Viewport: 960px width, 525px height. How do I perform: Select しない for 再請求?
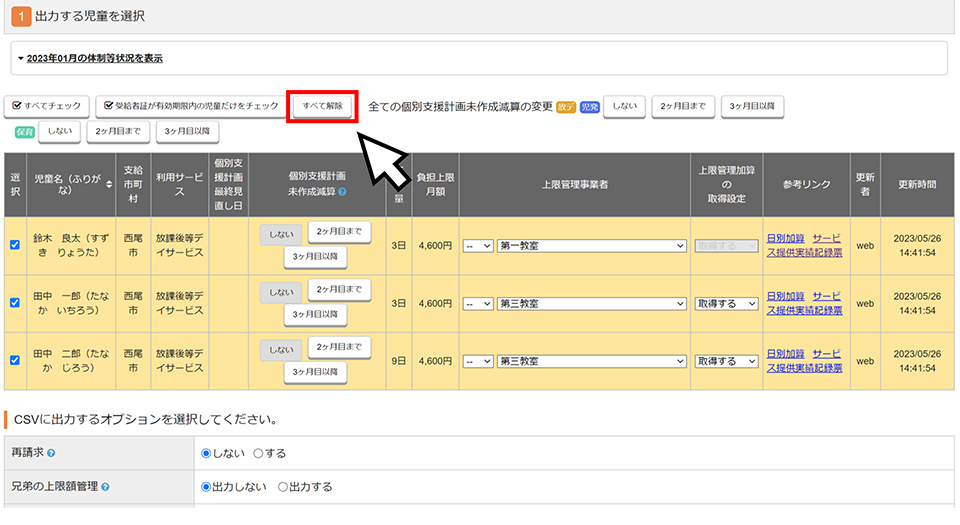pyautogui.click(x=206, y=453)
